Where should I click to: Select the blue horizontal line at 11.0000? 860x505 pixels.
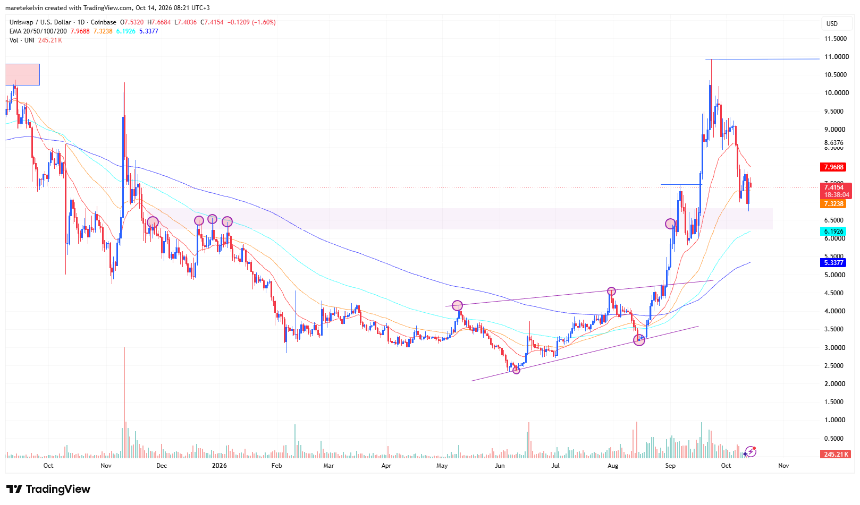(762, 59)
